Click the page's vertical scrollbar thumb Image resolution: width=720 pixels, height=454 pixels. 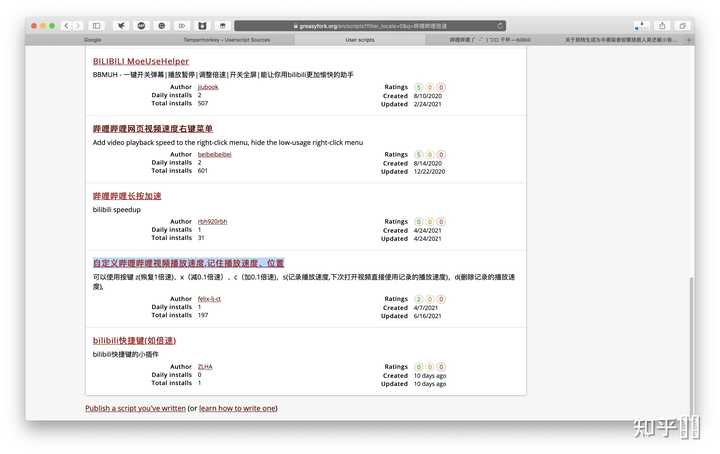[x=692, y=345]
